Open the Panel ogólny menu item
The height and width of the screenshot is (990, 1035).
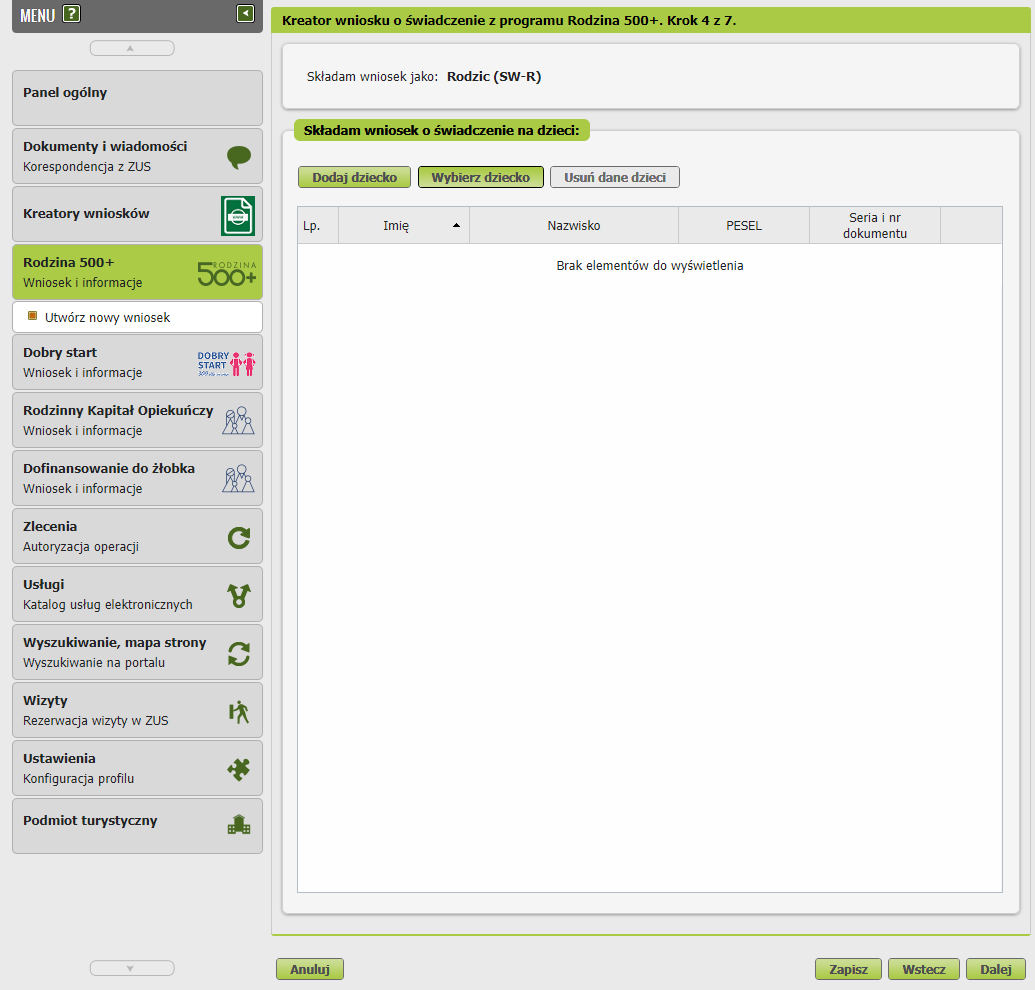(137, 98)
